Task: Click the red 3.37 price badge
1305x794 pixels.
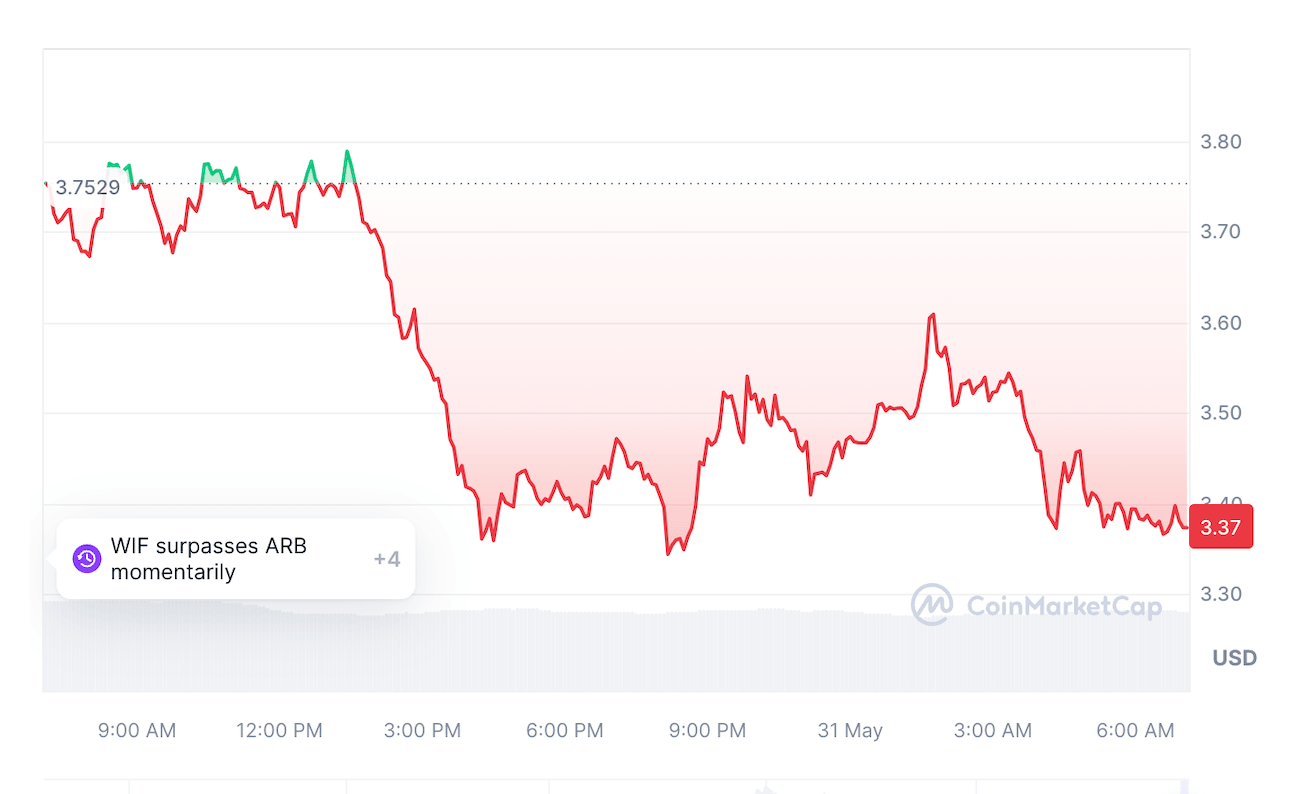Action: (1221, 526)
